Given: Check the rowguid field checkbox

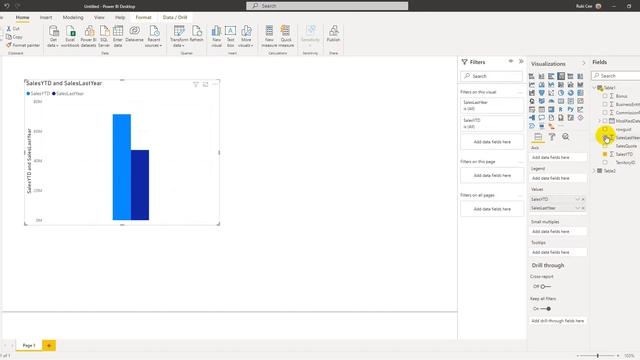Looking at the screenshot, I should 605,129.
